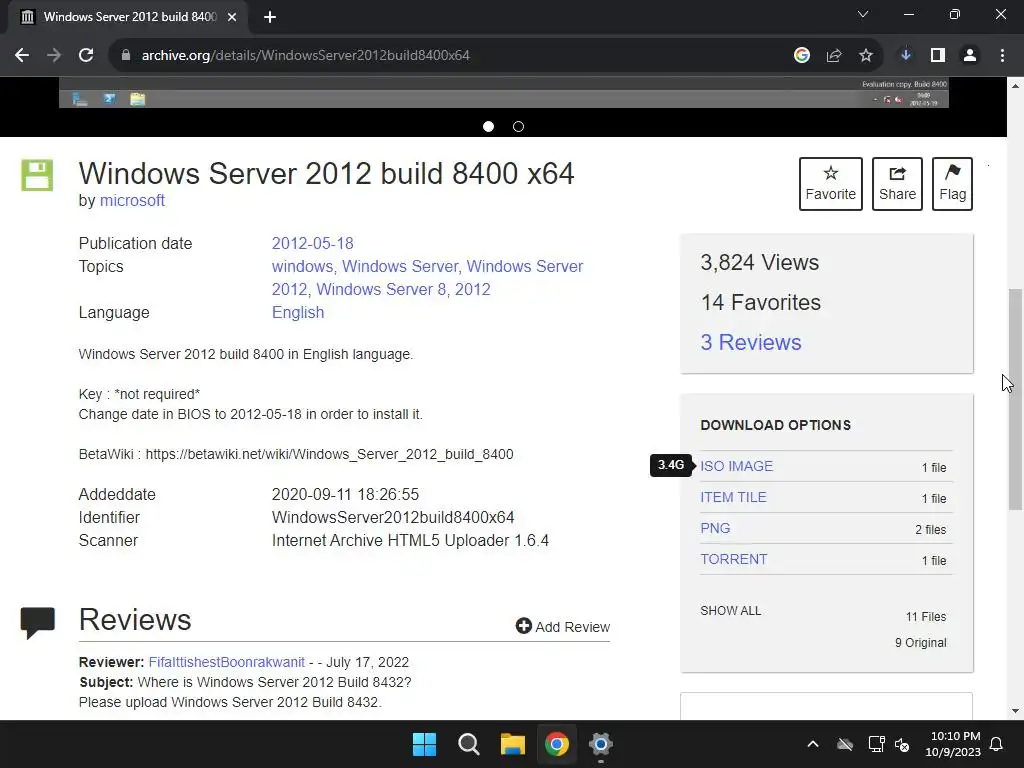Open taskbar Search
The width and height of the screenshot is (1024, 768).
pyautogui.click(x=468, y=744)
